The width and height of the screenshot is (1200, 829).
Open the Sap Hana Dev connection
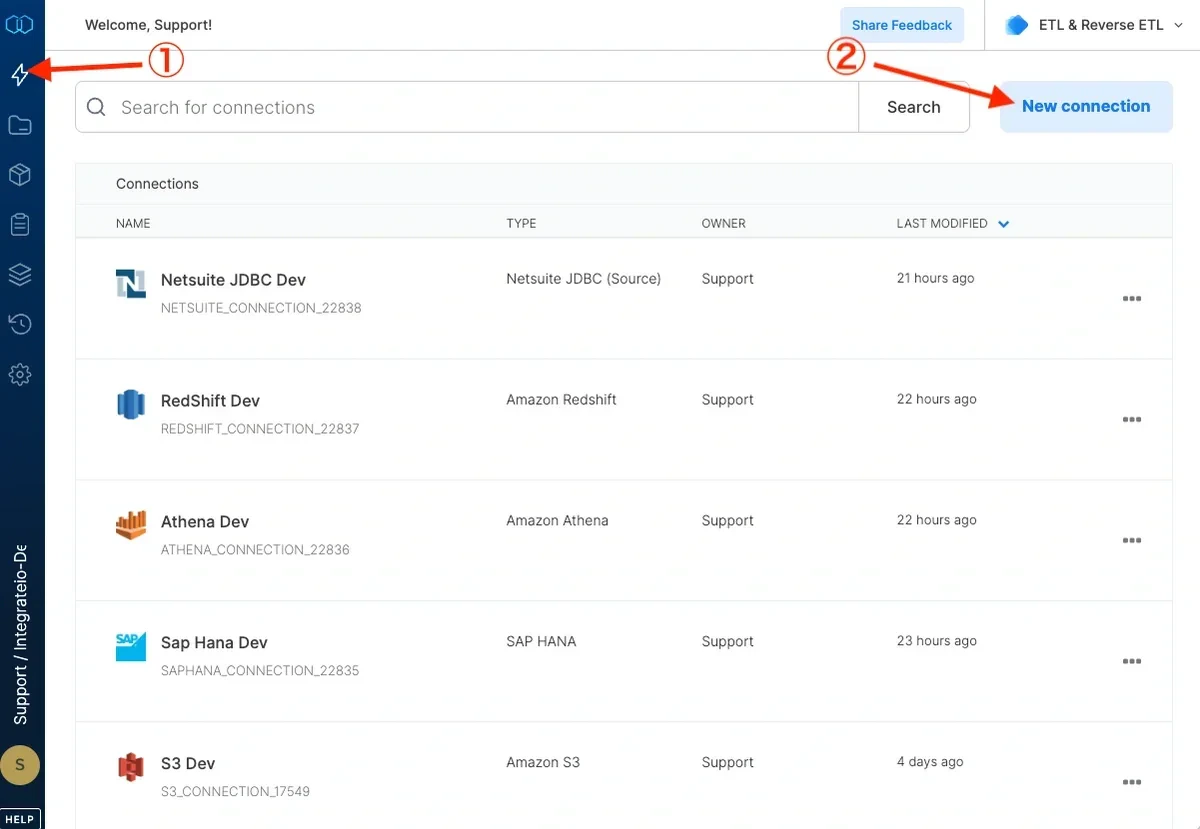(x=214, y=643)
